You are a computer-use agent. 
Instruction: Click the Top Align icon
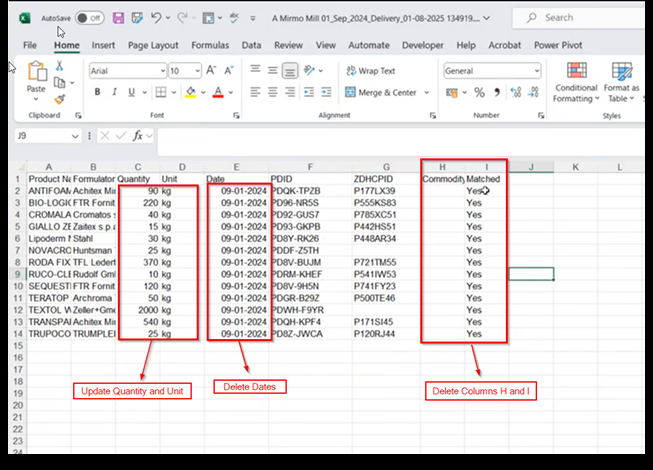[x=255, y=70]
